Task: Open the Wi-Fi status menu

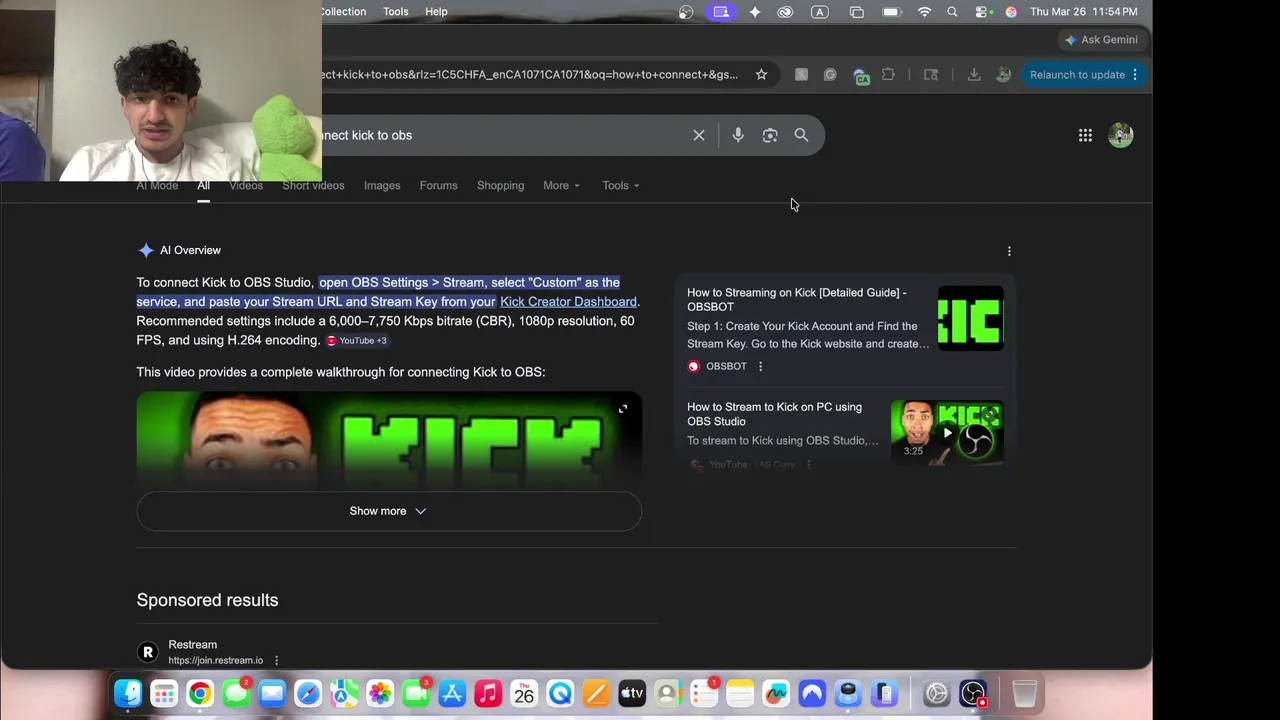Action: click(924, 12)
